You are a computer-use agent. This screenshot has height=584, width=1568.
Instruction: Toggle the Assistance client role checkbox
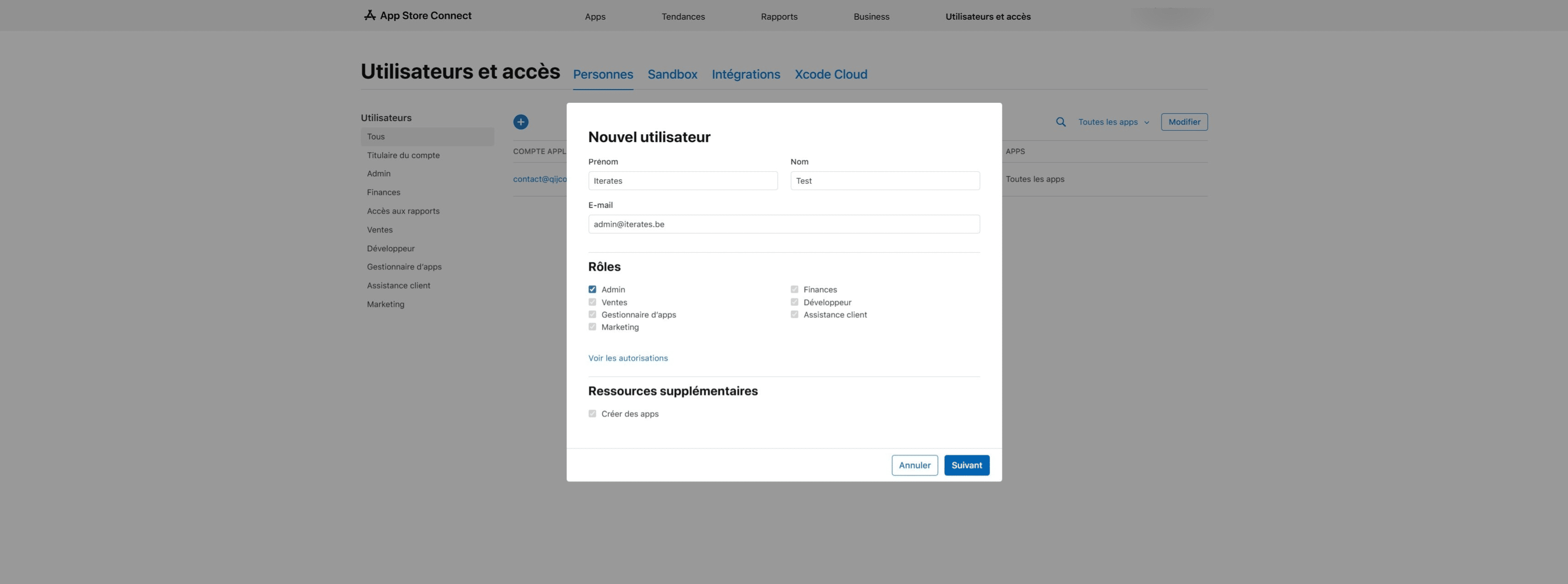point(794,314)
